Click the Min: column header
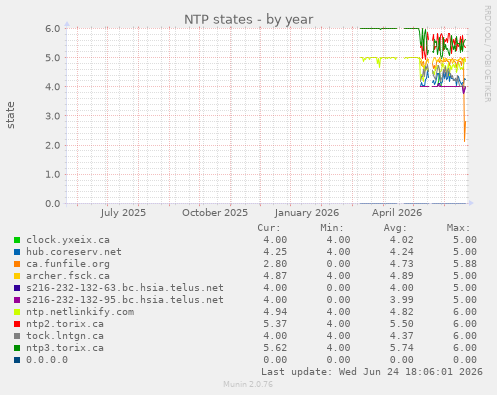This screenshot has height=395, width=497. pyautogui.click(x=332, y=228)
